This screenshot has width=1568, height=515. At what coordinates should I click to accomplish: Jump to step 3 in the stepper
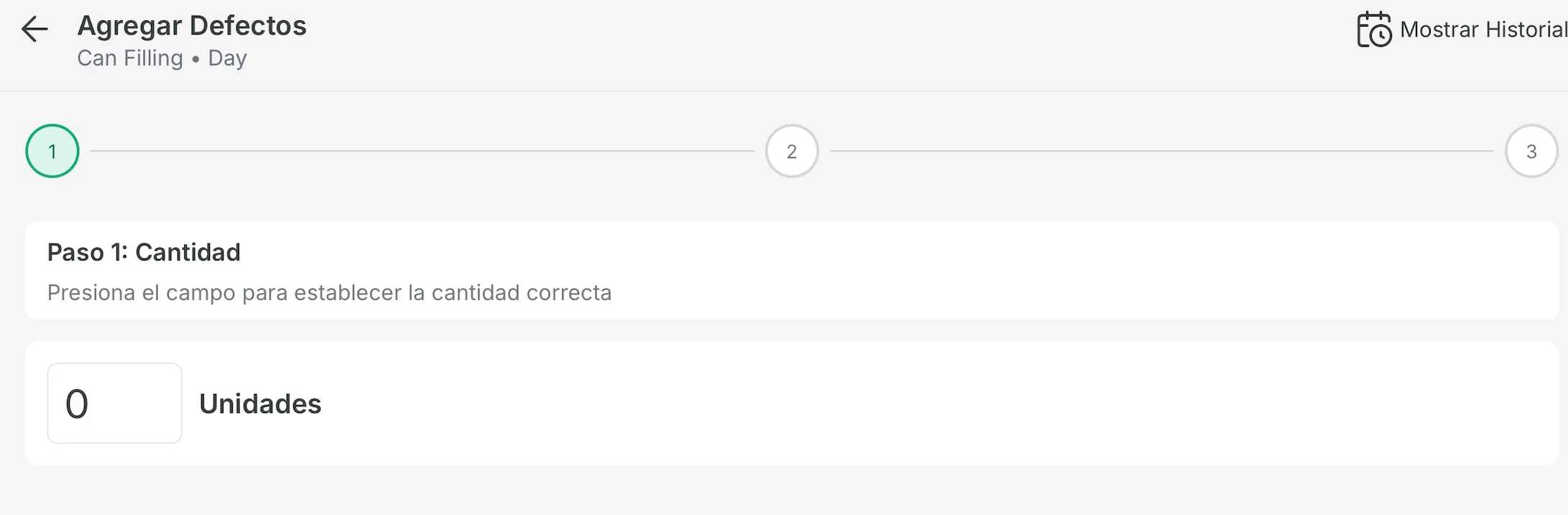[1531, 151]
